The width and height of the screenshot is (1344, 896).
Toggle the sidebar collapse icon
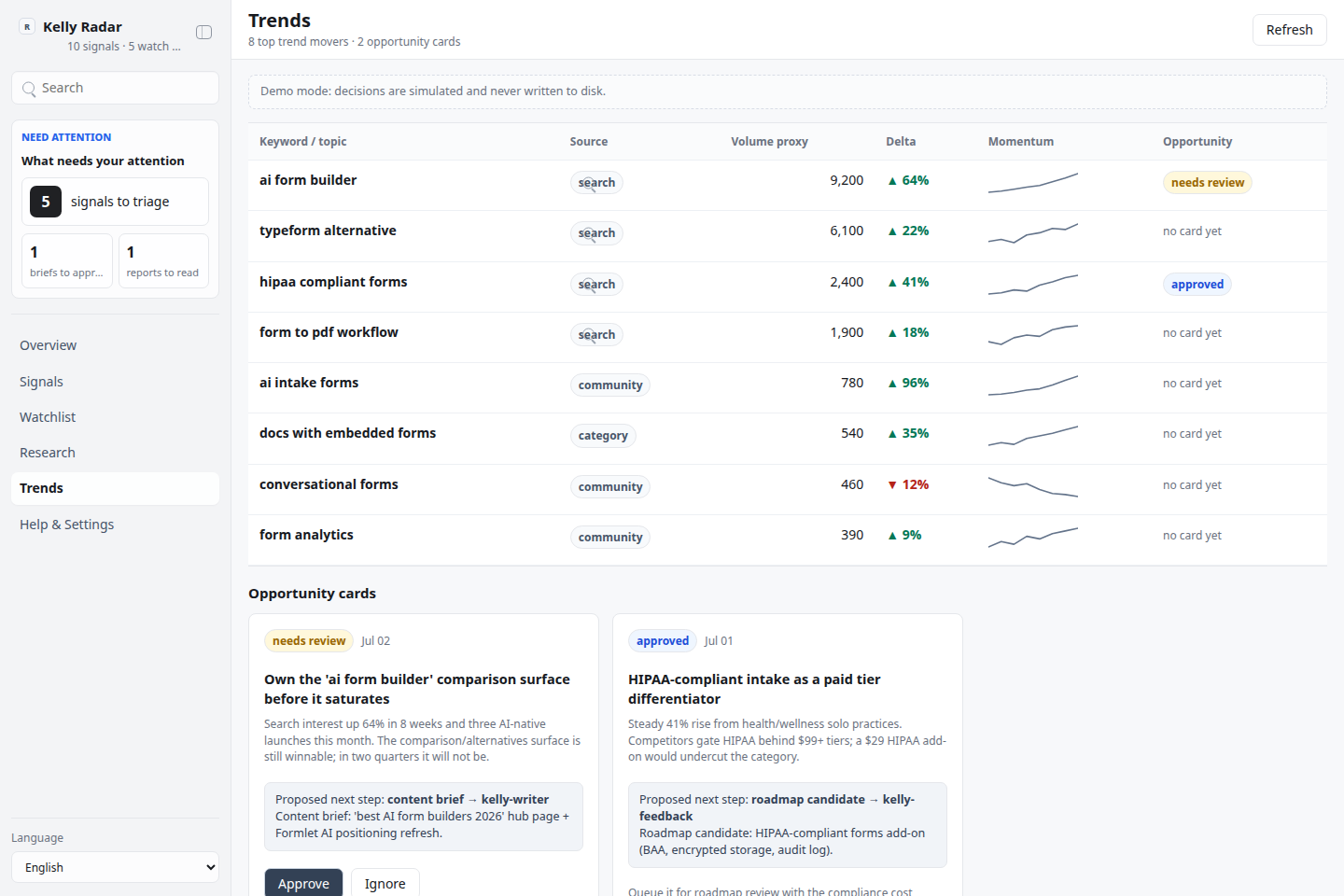click(x=203, y=33)
